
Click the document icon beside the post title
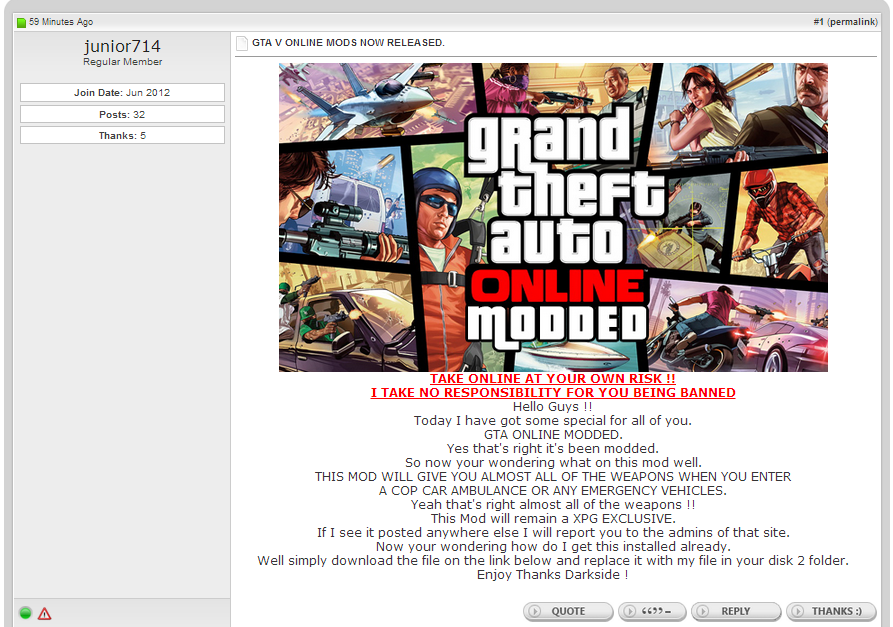tap(242, 43)
